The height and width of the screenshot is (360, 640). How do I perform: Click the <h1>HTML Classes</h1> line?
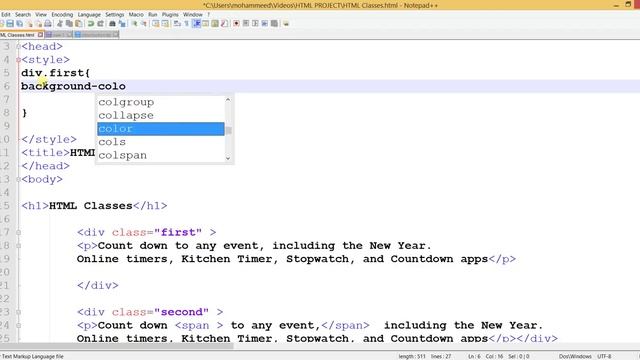[94, 206]
